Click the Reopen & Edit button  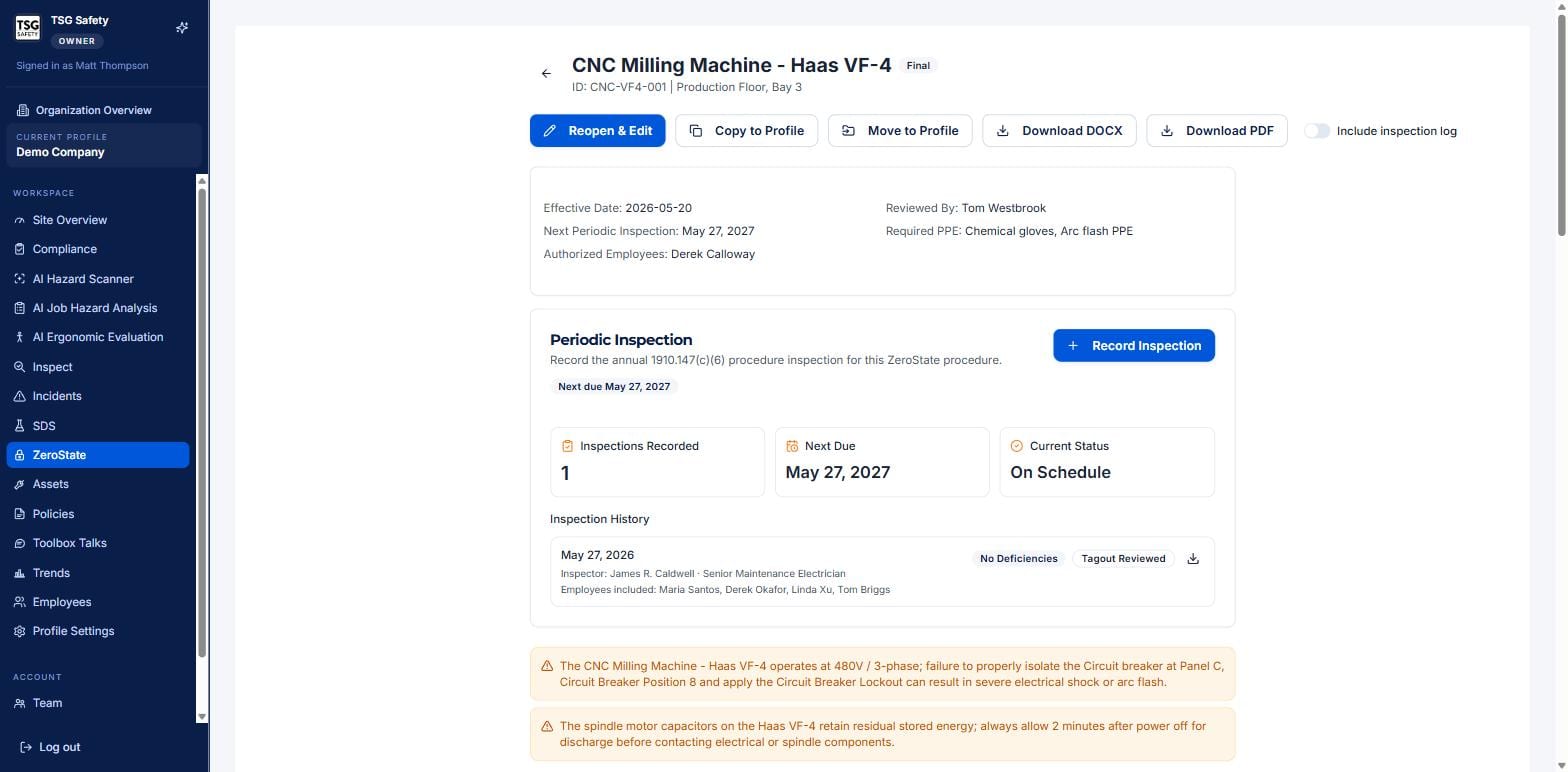point(597,131)
